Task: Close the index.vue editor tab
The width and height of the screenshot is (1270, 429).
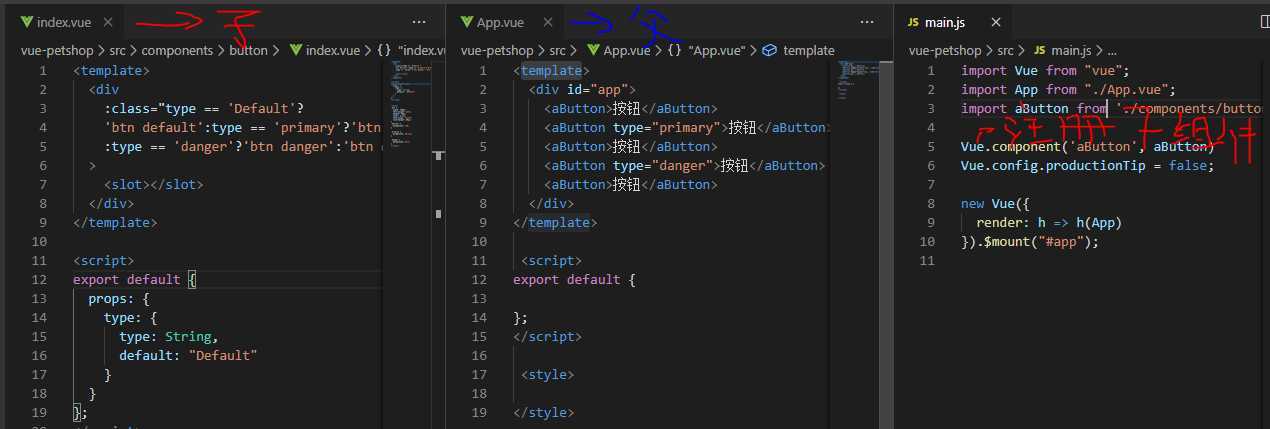Action: 107,21
